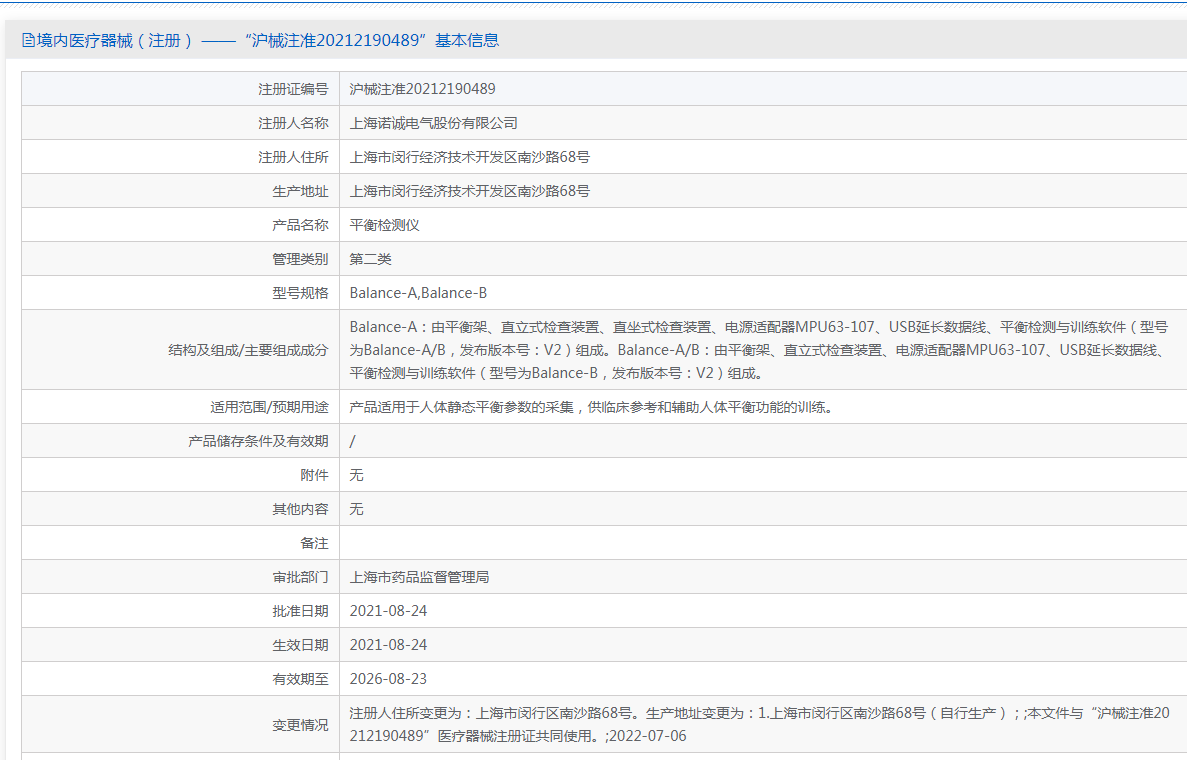The width and height of the screenshot is (1187, 760).
Task: Click the empty 备注 value cell
Action: coord(760,543)
